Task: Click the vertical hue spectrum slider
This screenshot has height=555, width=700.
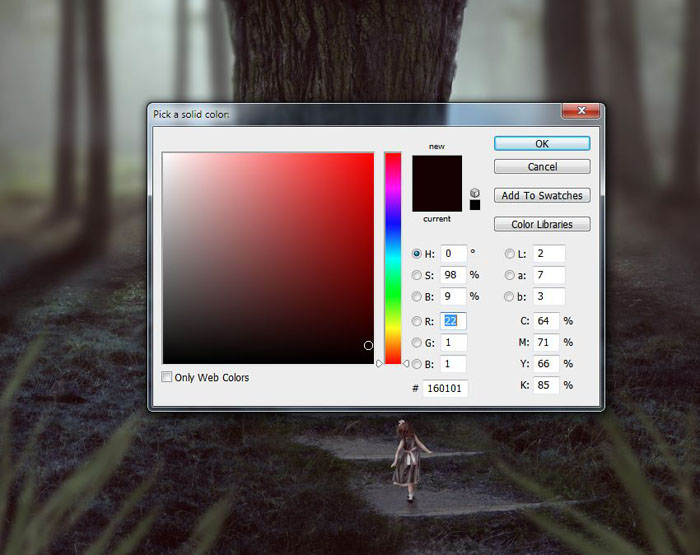Action: (x=393, y=258)
